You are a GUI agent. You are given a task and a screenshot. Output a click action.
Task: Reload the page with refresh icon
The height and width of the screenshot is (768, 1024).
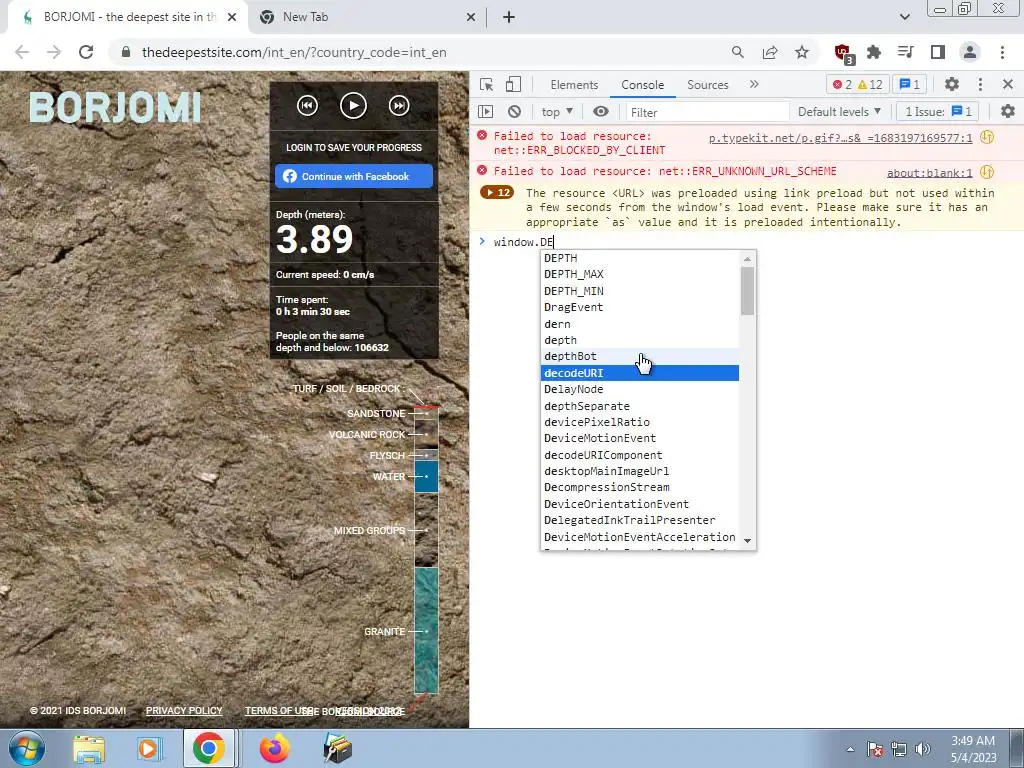(86, 52)
